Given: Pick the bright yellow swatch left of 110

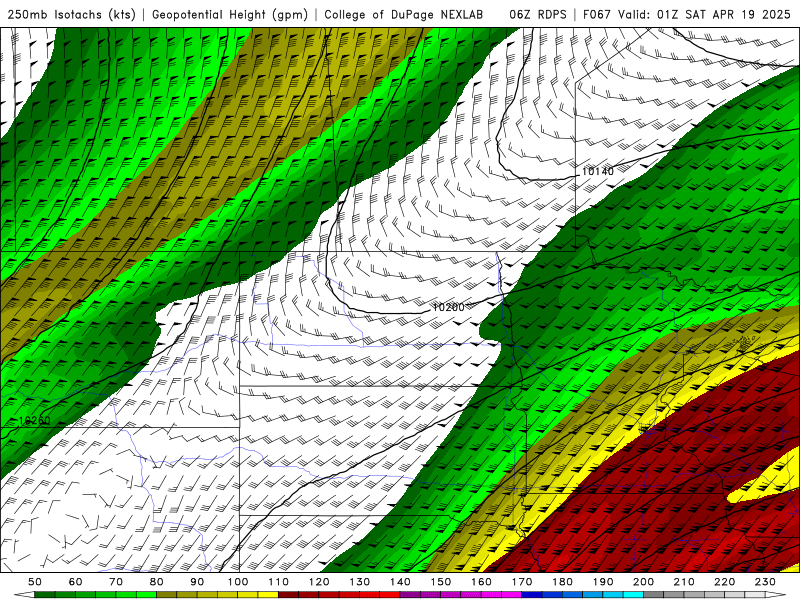Looking at the screenshot, I should tap(268, 595).
